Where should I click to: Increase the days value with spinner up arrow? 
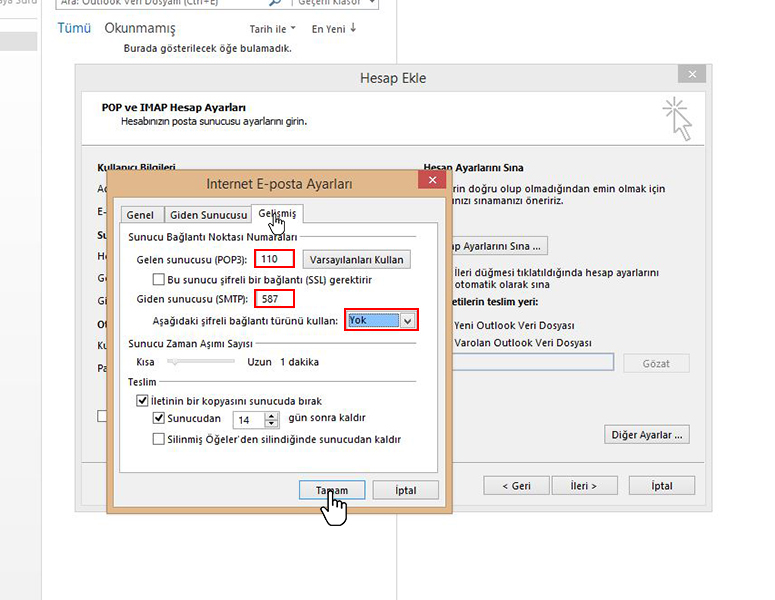pyautogui.click(x=272, y=415)
